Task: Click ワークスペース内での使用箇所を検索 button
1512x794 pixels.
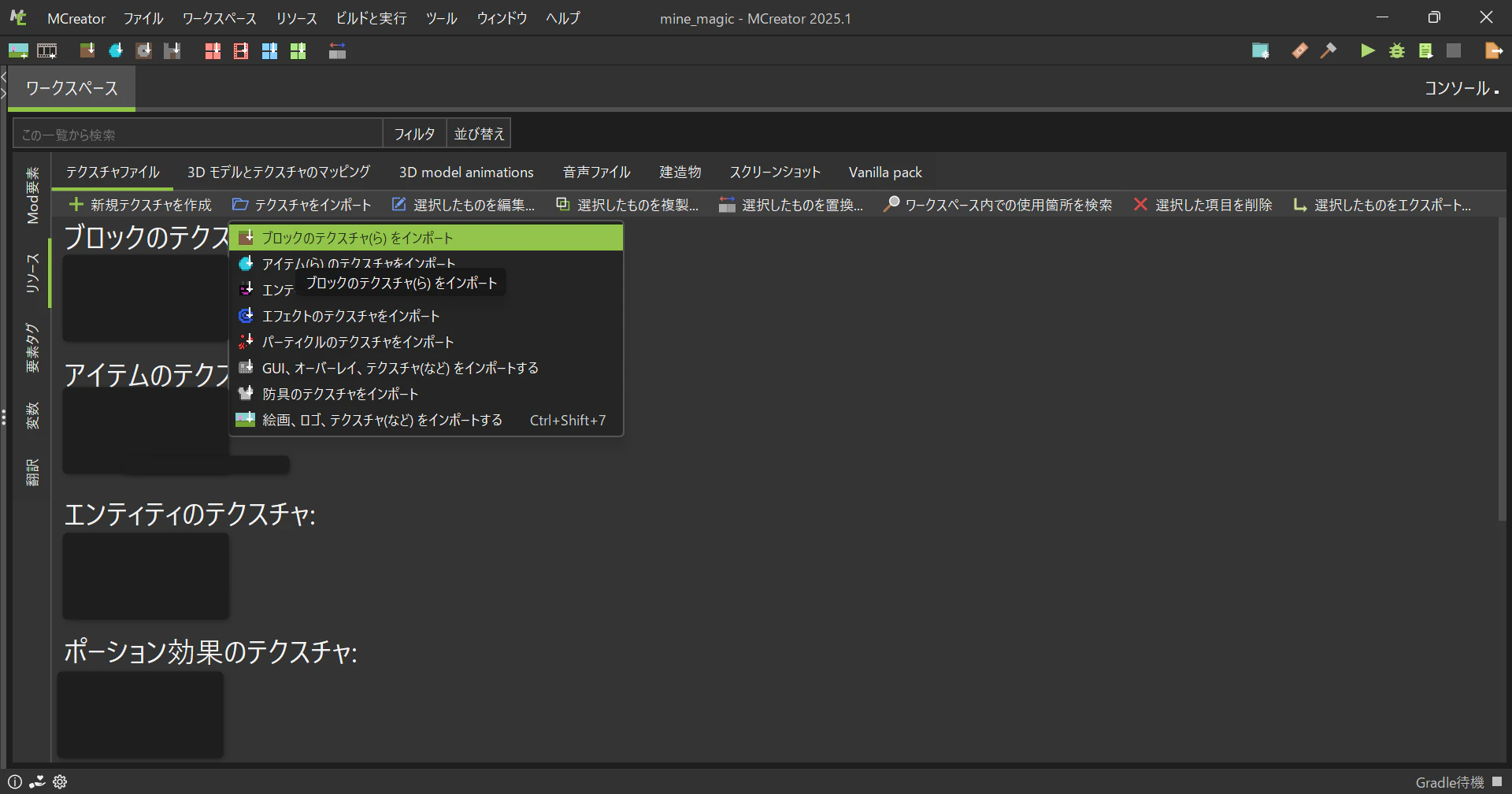Action: 998,205
